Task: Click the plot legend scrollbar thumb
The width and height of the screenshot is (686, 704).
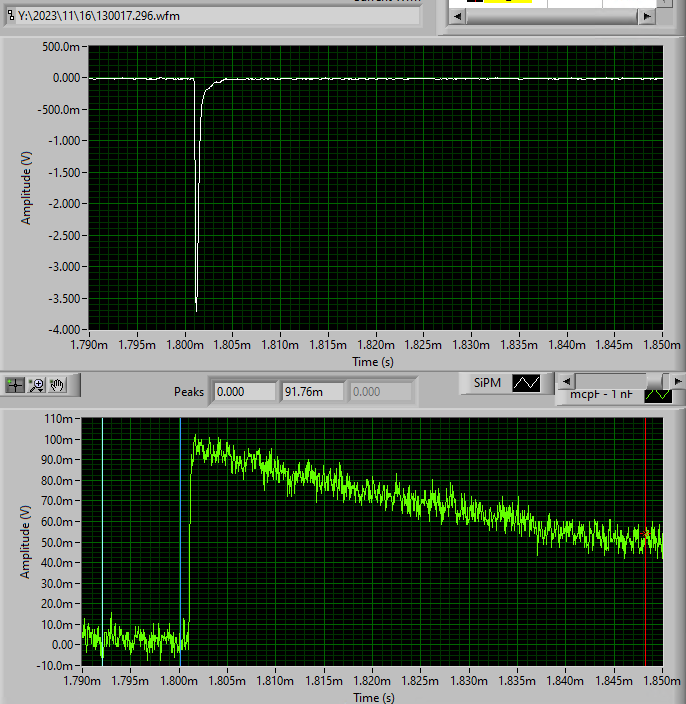Action: pos(653,382)
